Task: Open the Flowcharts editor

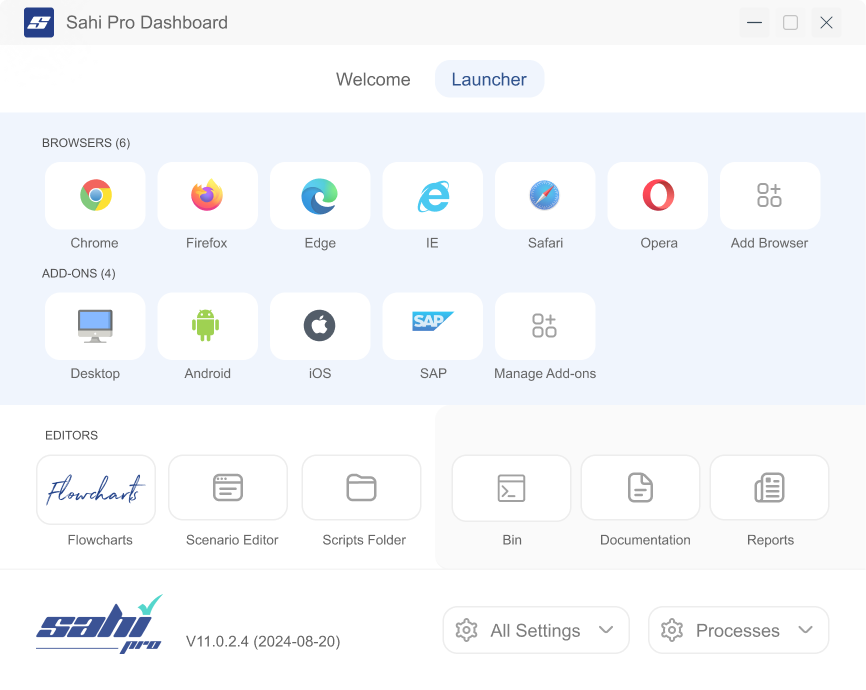Action: (96, 489)
